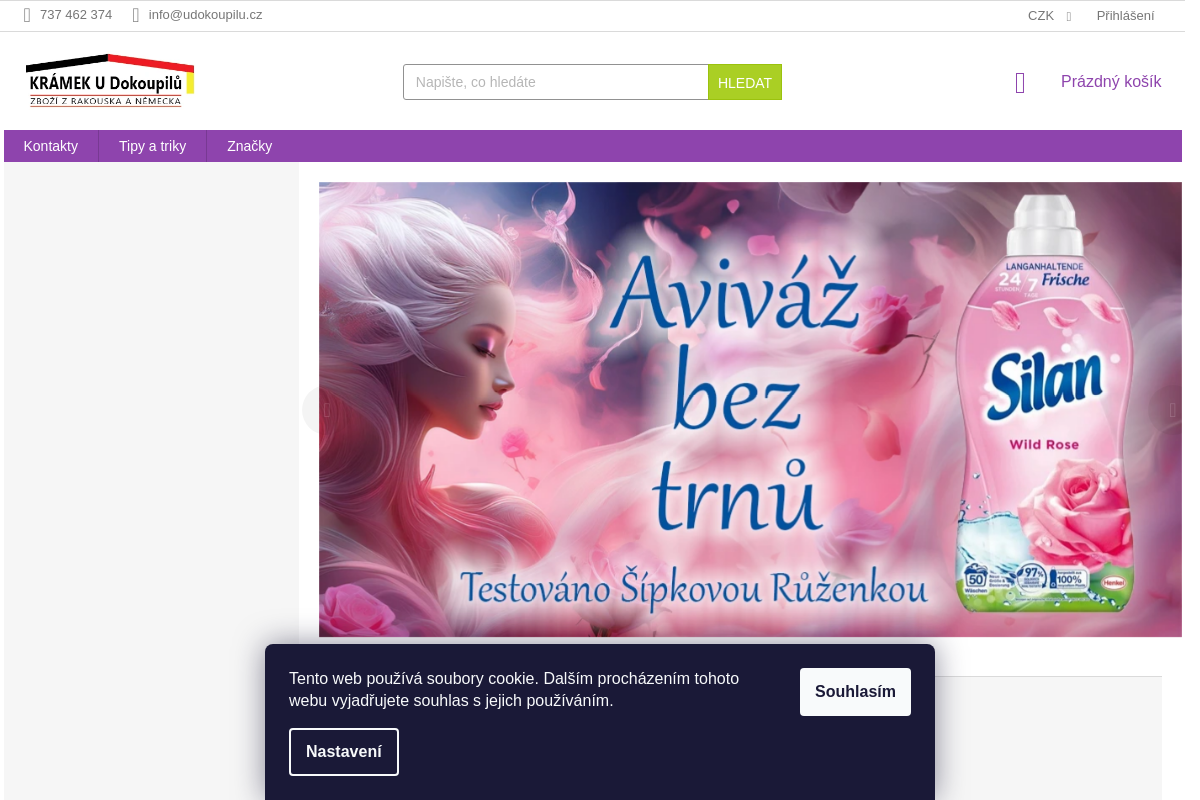
Task: Go to the previous banner slide arrow
Action: pos(326,409)
